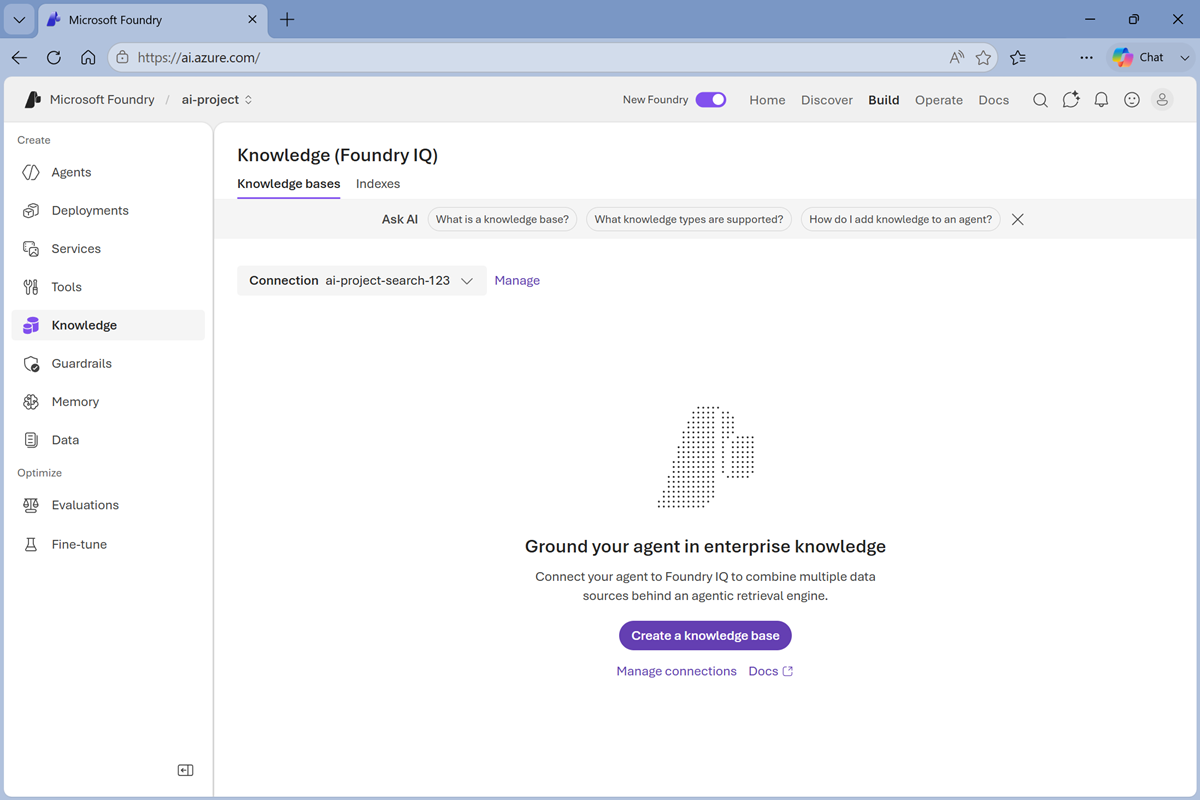Click the read aloud icon

coord(957,58)
